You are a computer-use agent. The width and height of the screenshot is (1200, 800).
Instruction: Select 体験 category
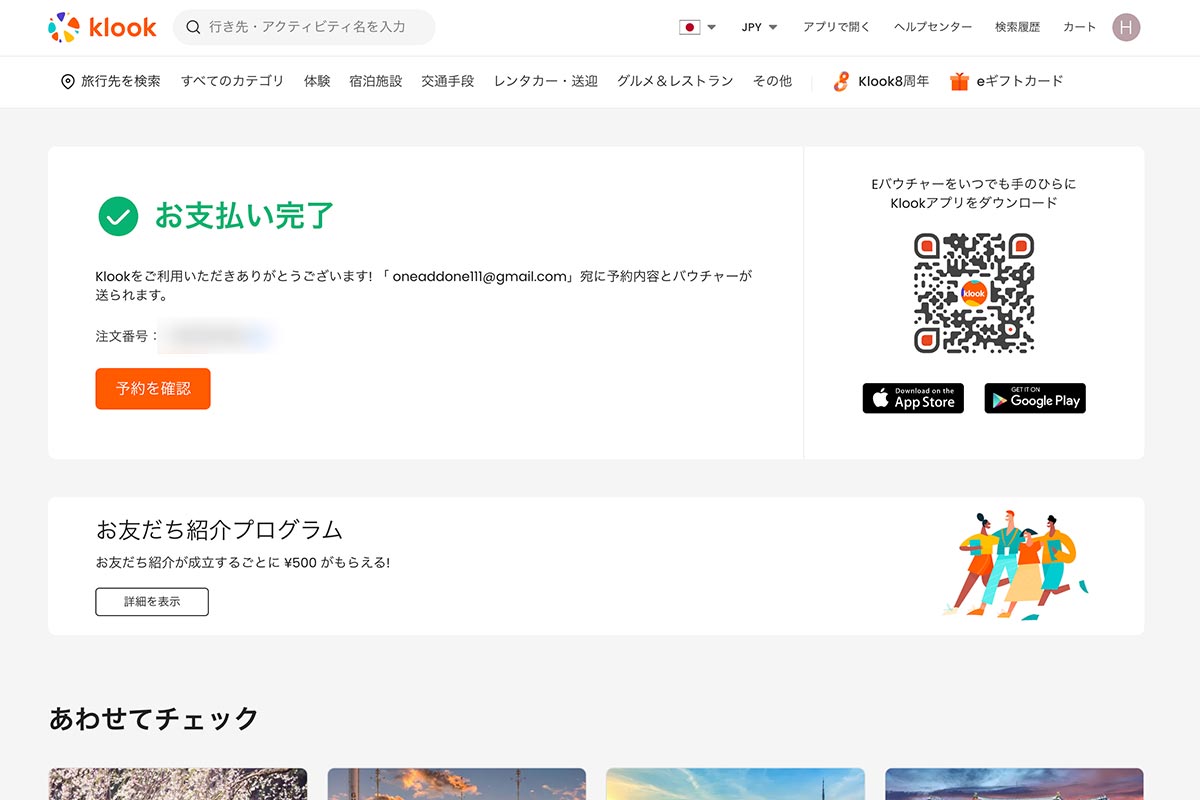click(x=317, y=81)
